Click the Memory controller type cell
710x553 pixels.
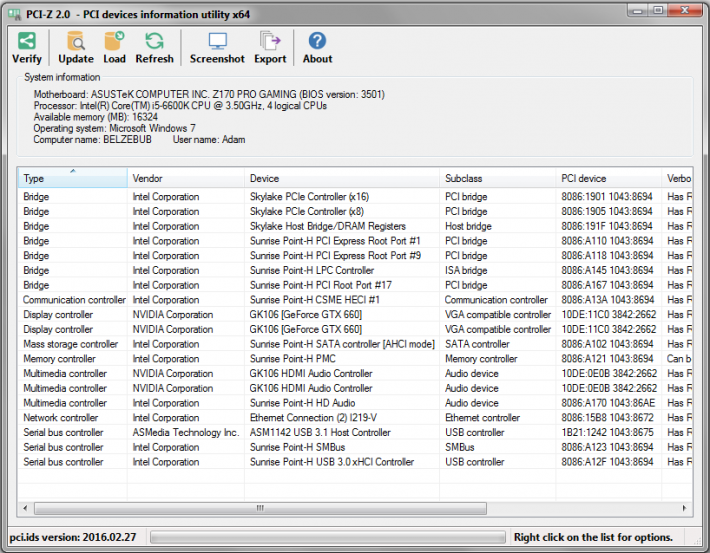pyautogui.click(x=59, y=359)
